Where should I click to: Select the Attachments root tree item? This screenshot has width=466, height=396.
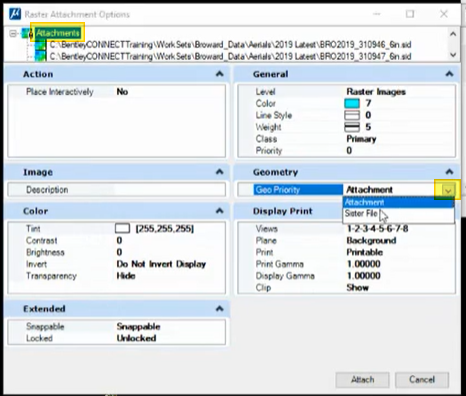coord(58,33)
